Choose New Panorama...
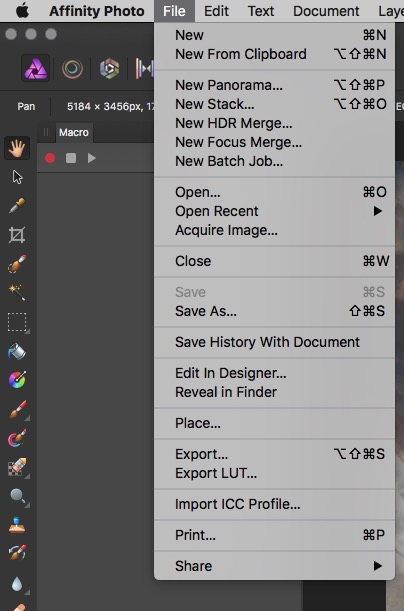This screenshot has width=404, height=611. coord(274,85)
